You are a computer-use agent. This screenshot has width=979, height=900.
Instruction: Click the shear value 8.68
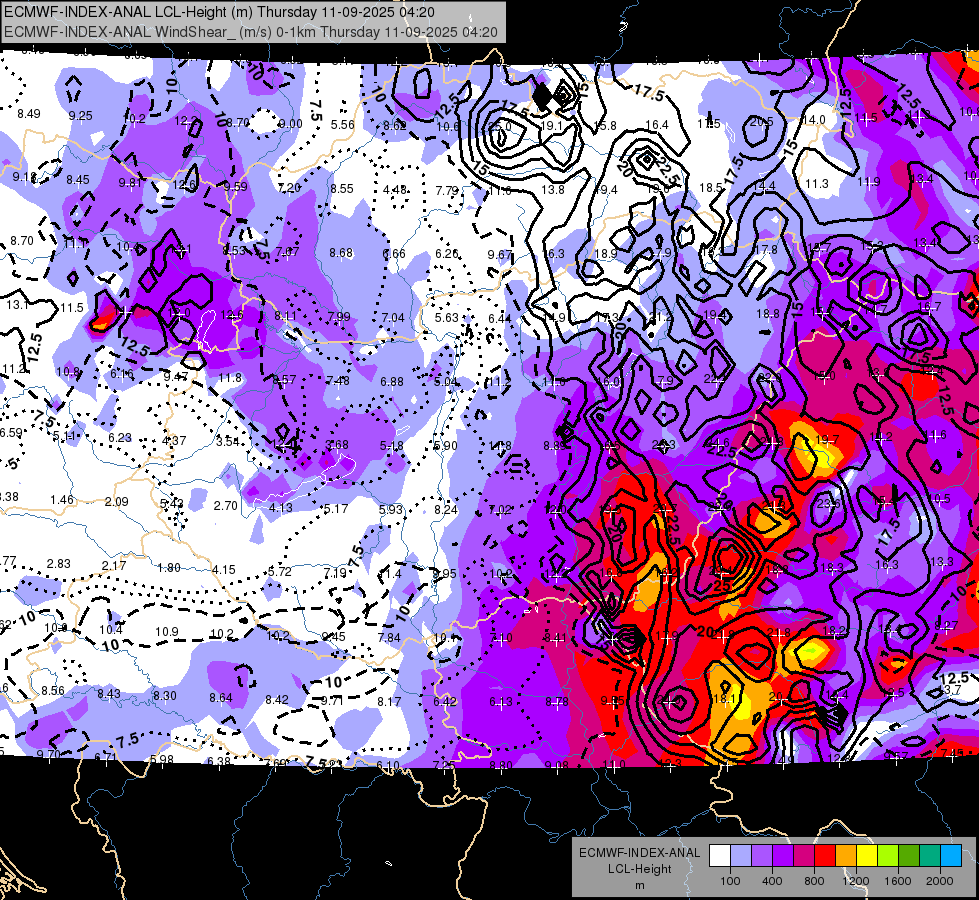tap(341, 253)
